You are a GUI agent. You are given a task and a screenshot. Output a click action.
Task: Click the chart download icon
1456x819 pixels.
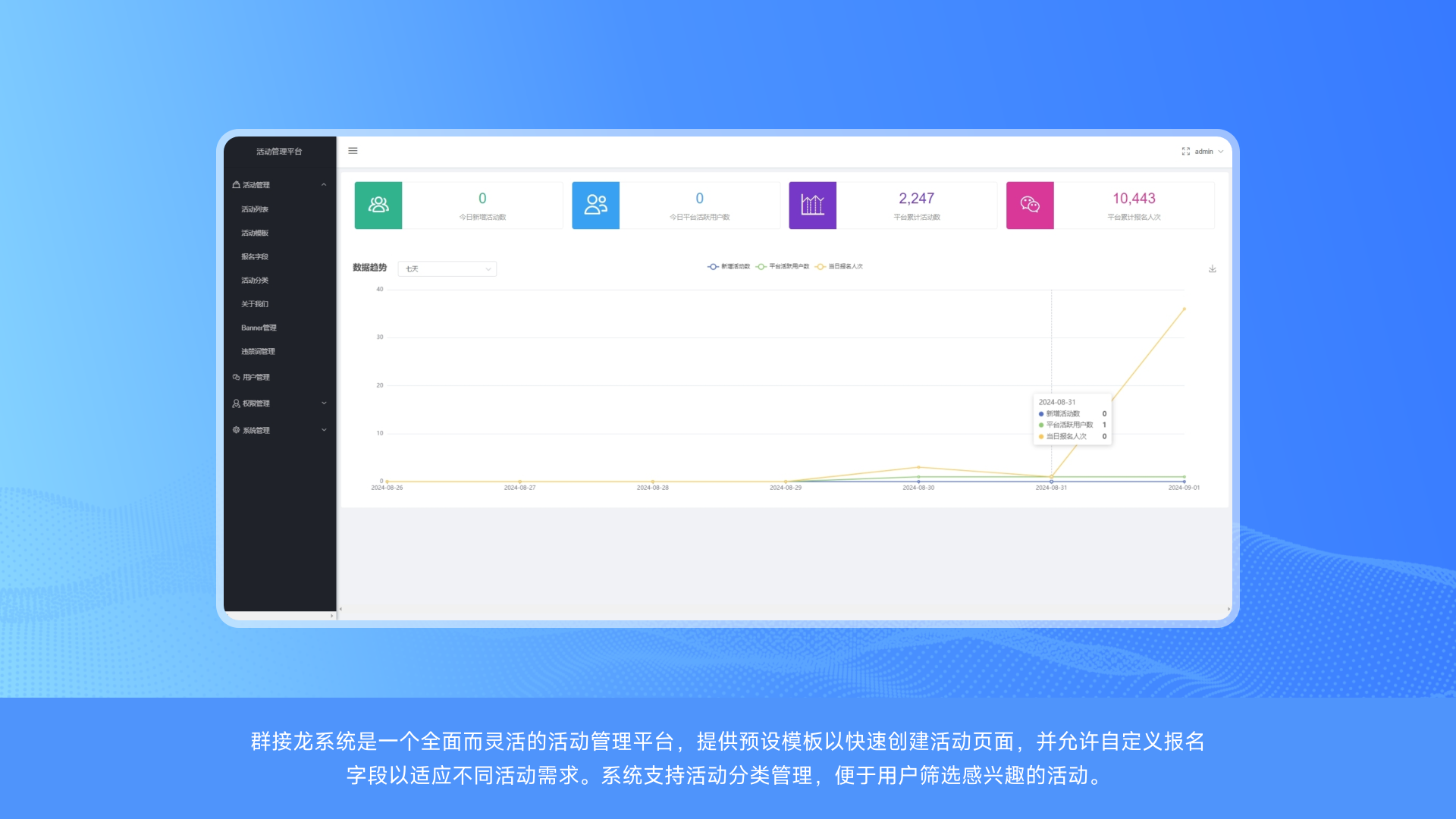click(1213, 268)
